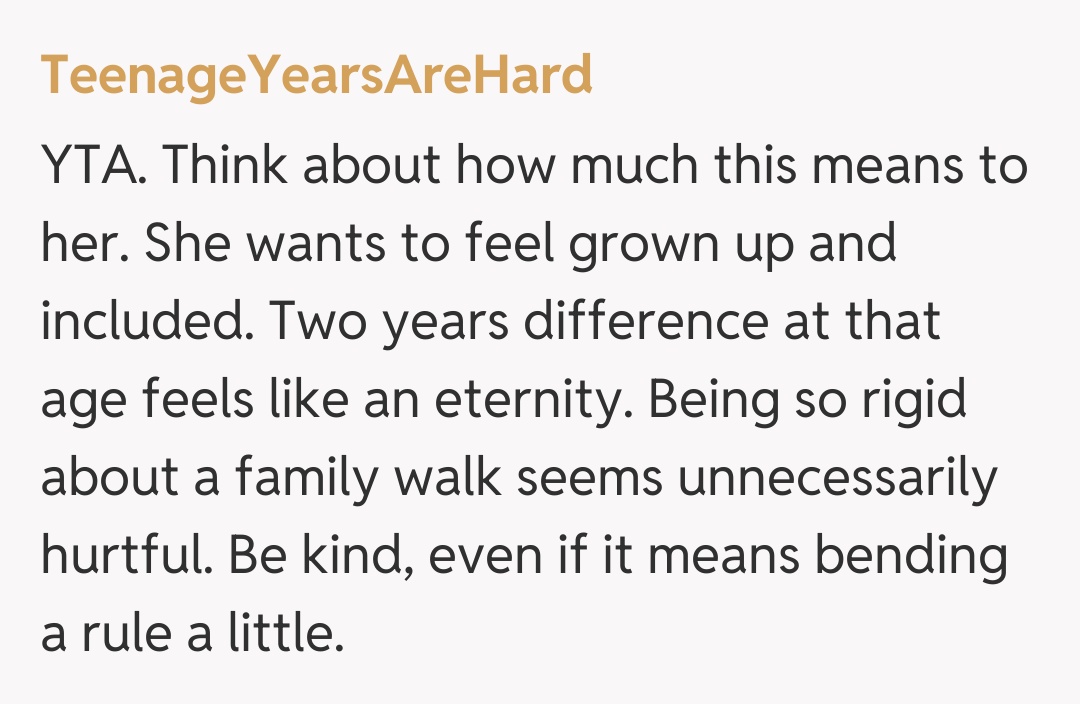Image resolution: width=1080 pixels, height=704 pixels.
Task: Click the word "included" in the comment
Action: pos(147,322)
